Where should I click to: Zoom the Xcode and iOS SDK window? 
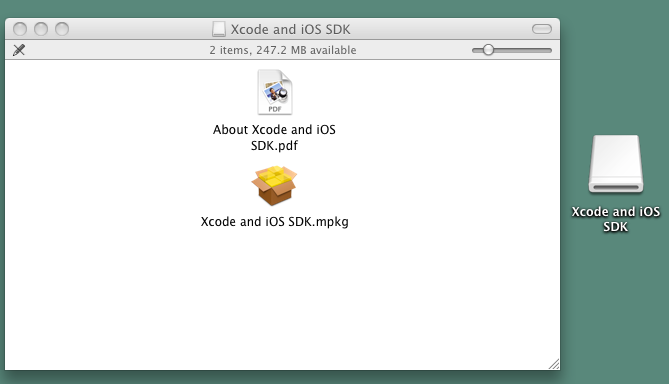coord(62,29)
